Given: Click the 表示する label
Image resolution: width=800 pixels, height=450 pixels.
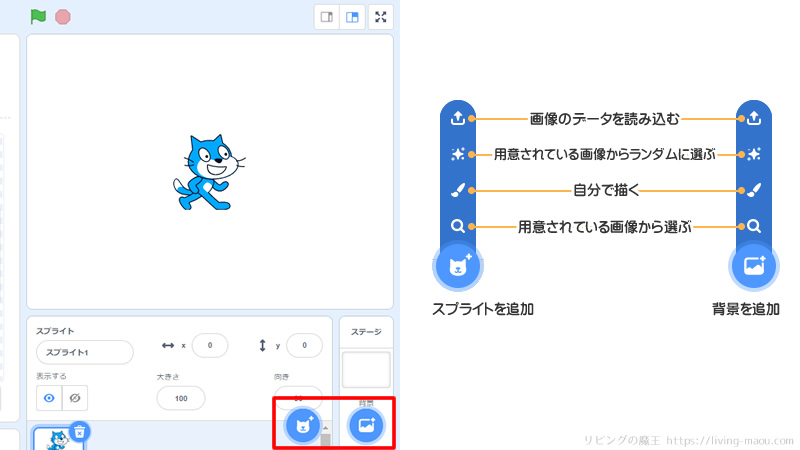Looking at the screenshot, I should click(51, 376).
